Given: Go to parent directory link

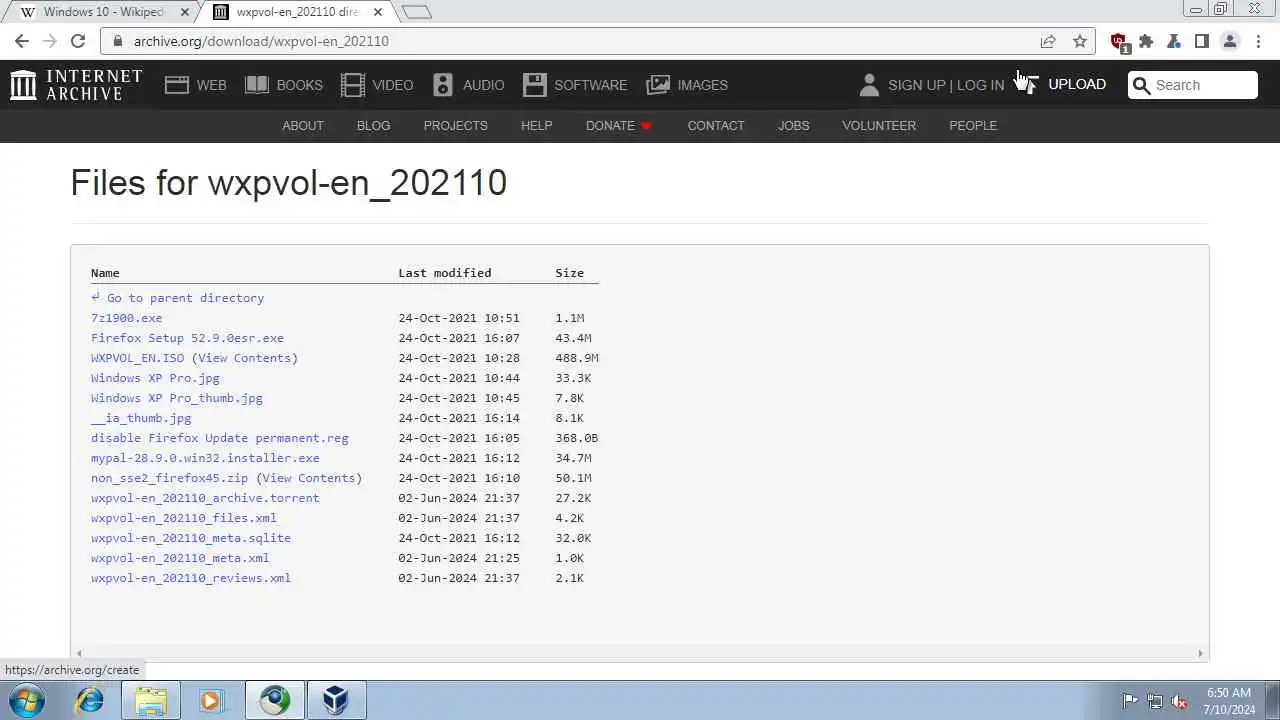Looking at the screenshot, I should (177, 298).
